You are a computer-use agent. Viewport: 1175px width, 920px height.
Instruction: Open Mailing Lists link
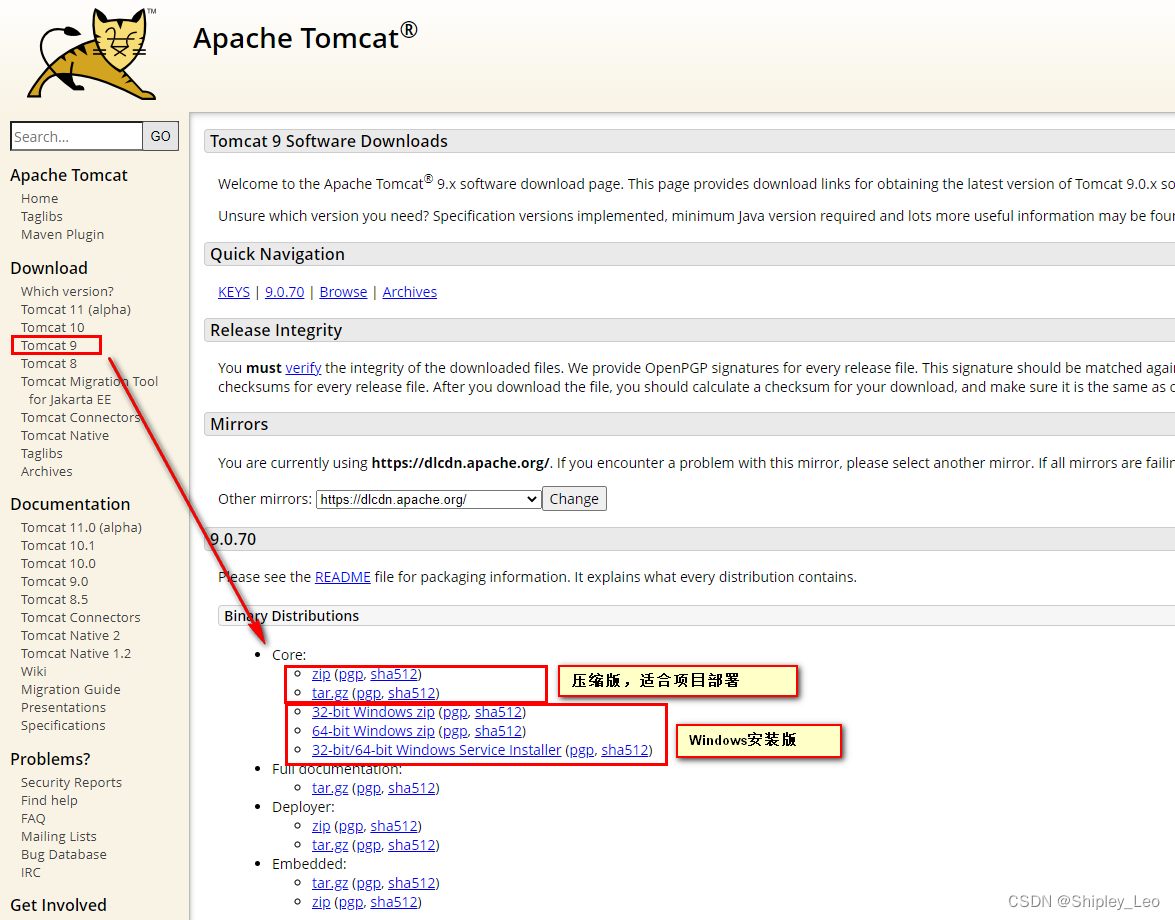[x=58, y=836]
